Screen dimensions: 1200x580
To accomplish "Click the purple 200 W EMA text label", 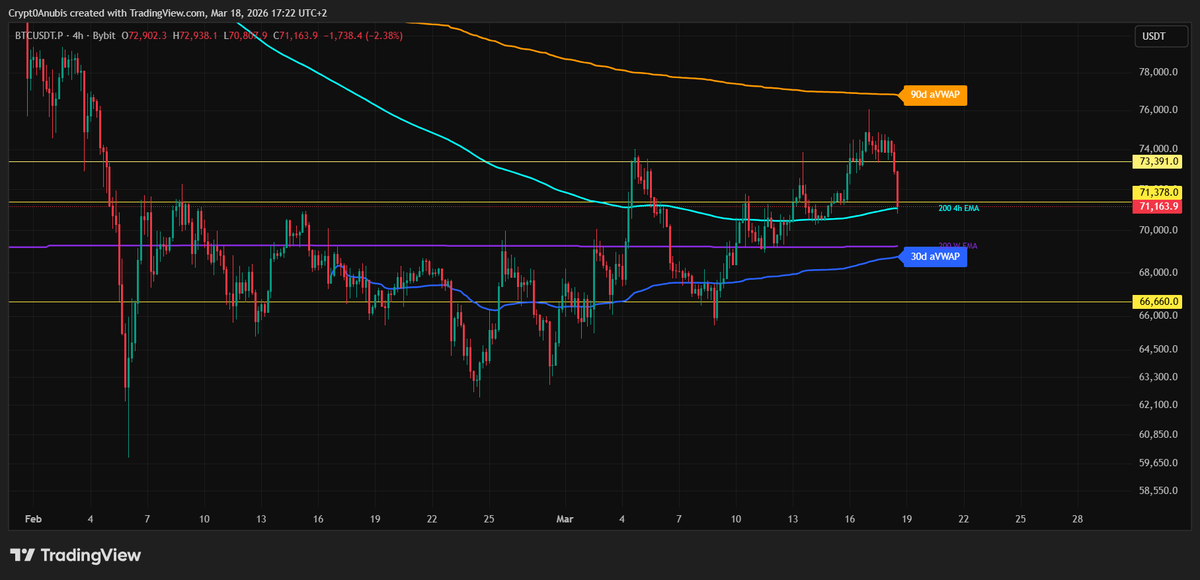I will [x=958, y=245].
